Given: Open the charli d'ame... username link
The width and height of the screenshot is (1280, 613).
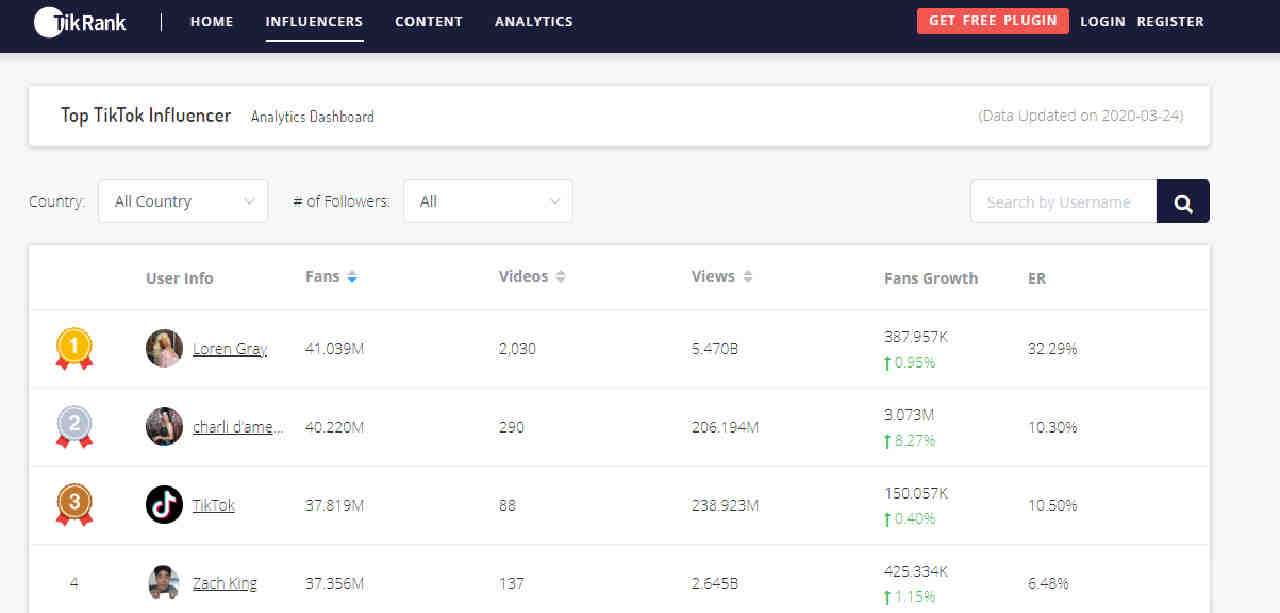Looking at the screenshot, I should (238, 427).
